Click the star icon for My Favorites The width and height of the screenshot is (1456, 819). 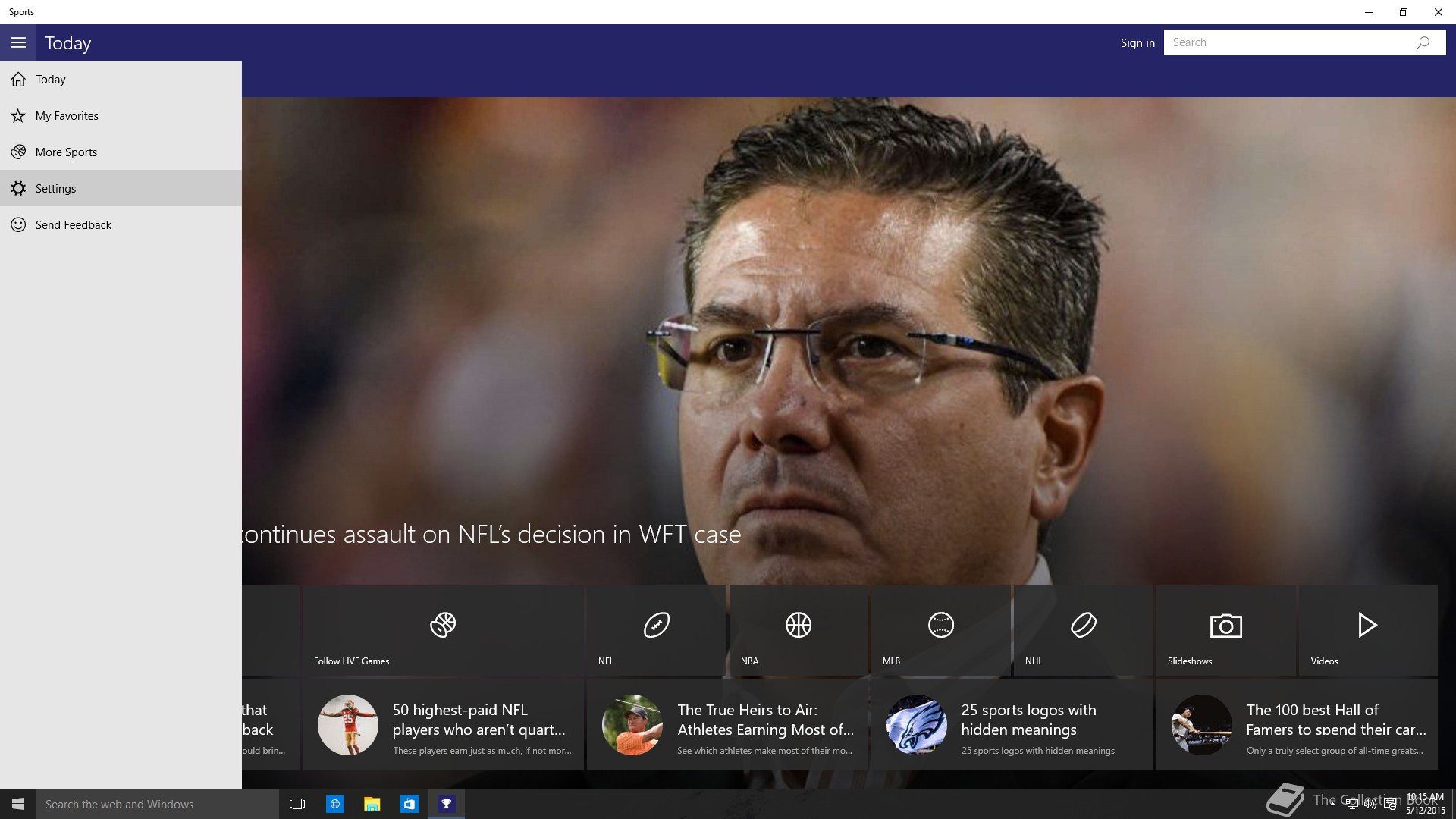[18, 115]
